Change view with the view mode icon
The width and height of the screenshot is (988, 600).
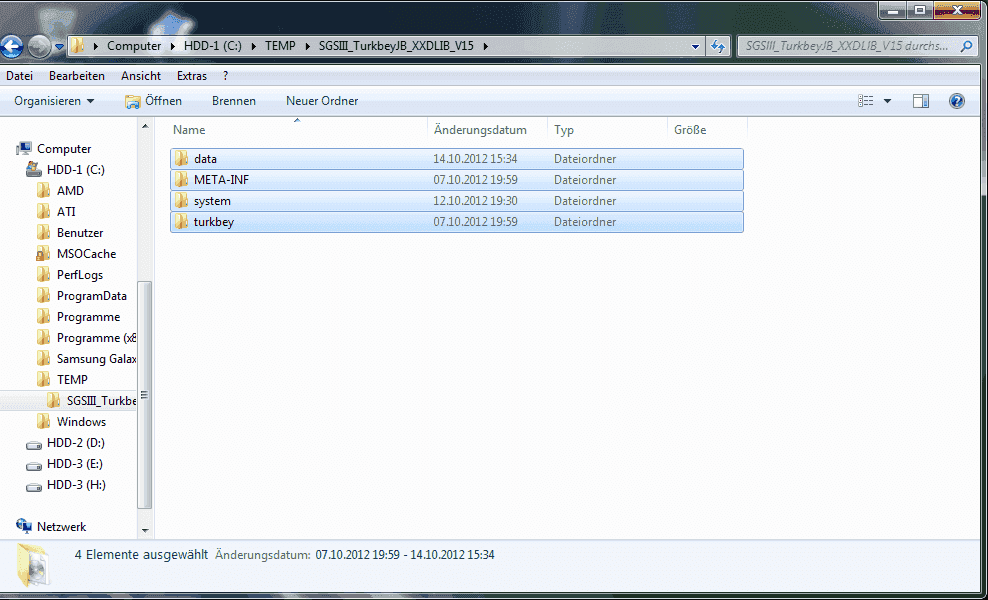[x=866, y=101]
